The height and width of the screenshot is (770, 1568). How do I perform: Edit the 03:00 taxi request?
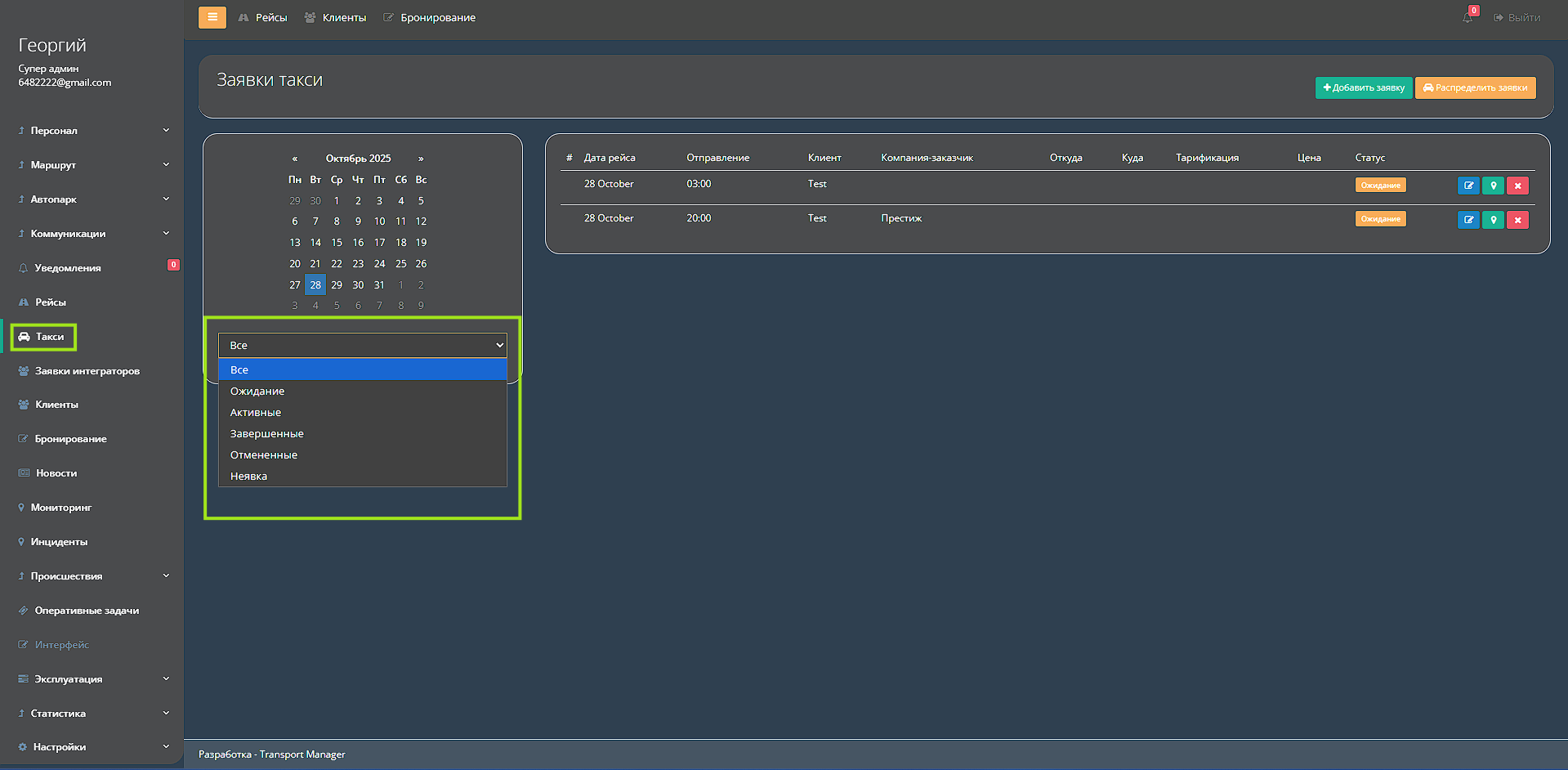(x=1467, y=186)
